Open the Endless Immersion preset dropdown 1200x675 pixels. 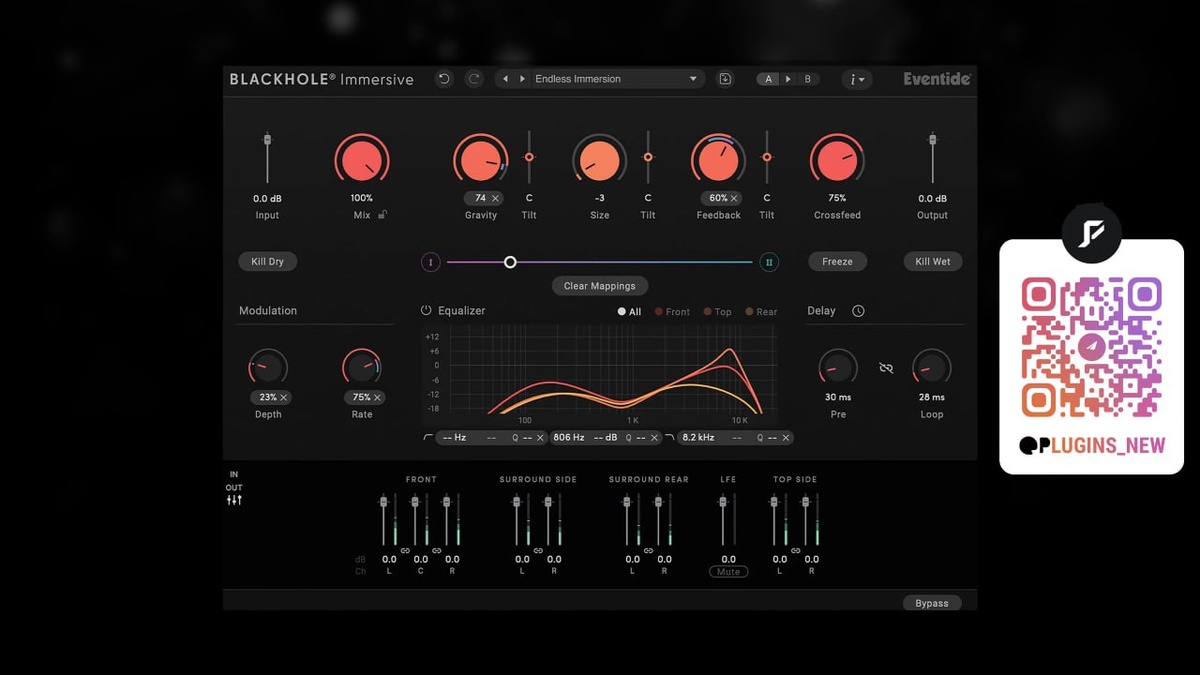click(x=616, y=79)
